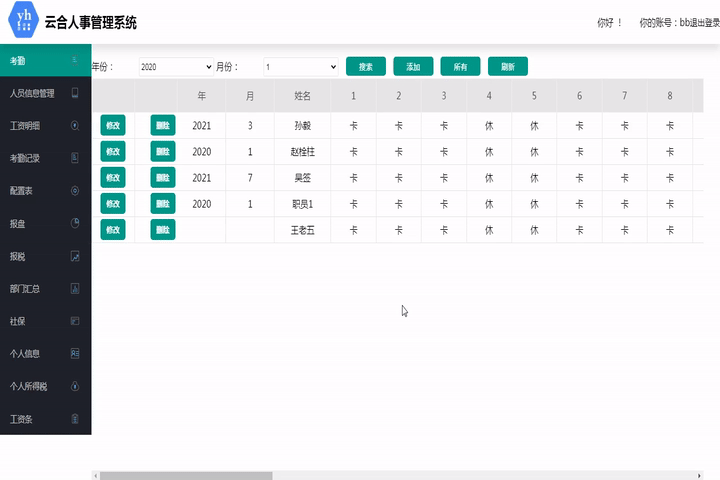Open the 年份 year dropdown
Viewport: 720px width, 480px height.
pyautogui.click(x=176, y=67)
